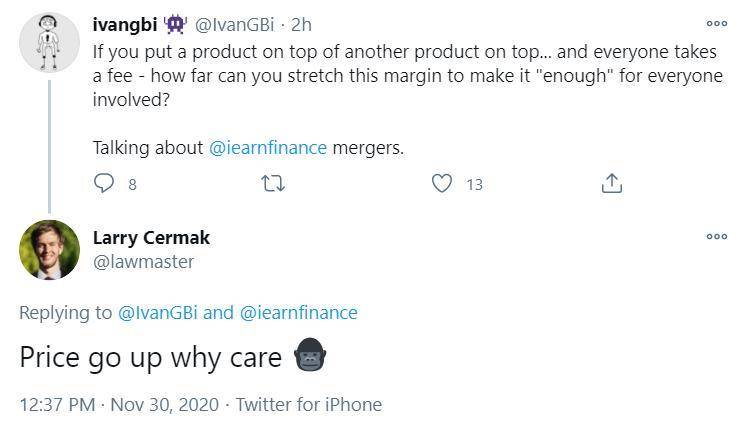The width and height of the screenshot is (747, 432).
Task: Click the Larry Cermak display name
Action: [x=151, y=238]
